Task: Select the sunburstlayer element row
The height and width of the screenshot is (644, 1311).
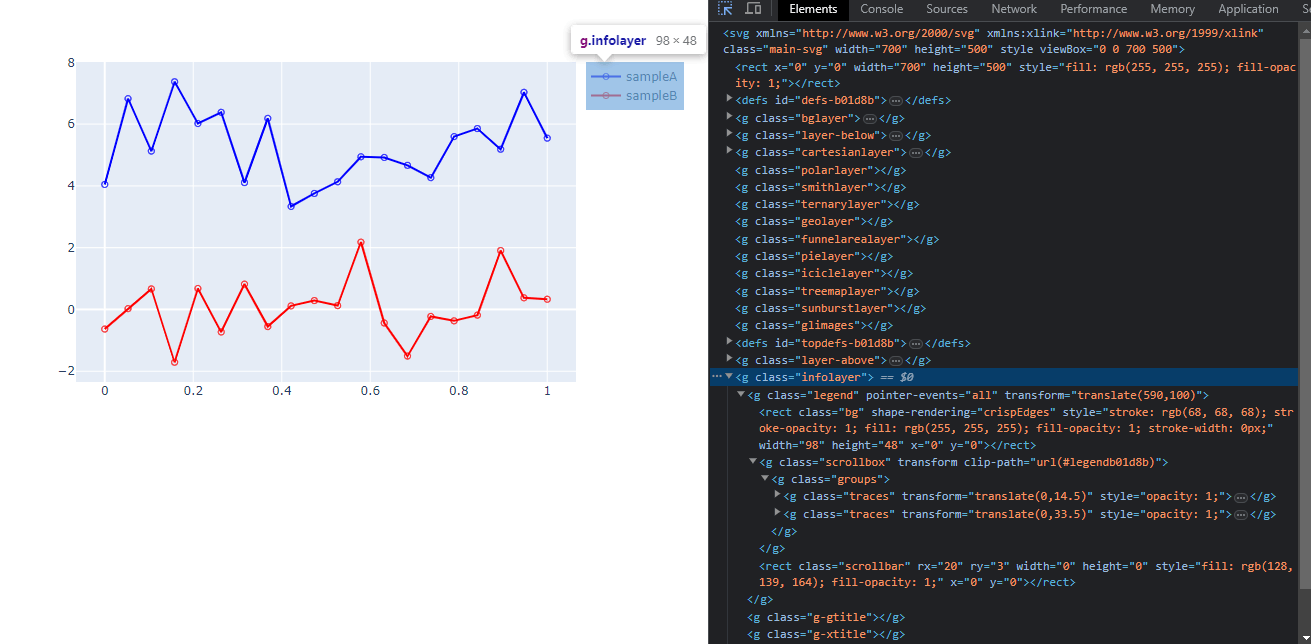Action: click(x=1004, y=308)
